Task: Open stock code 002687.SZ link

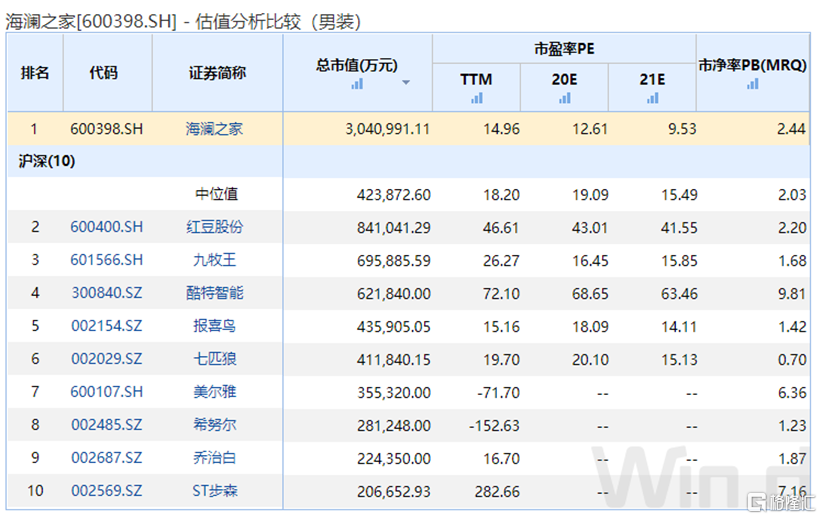Action: [x=106, y=458]
